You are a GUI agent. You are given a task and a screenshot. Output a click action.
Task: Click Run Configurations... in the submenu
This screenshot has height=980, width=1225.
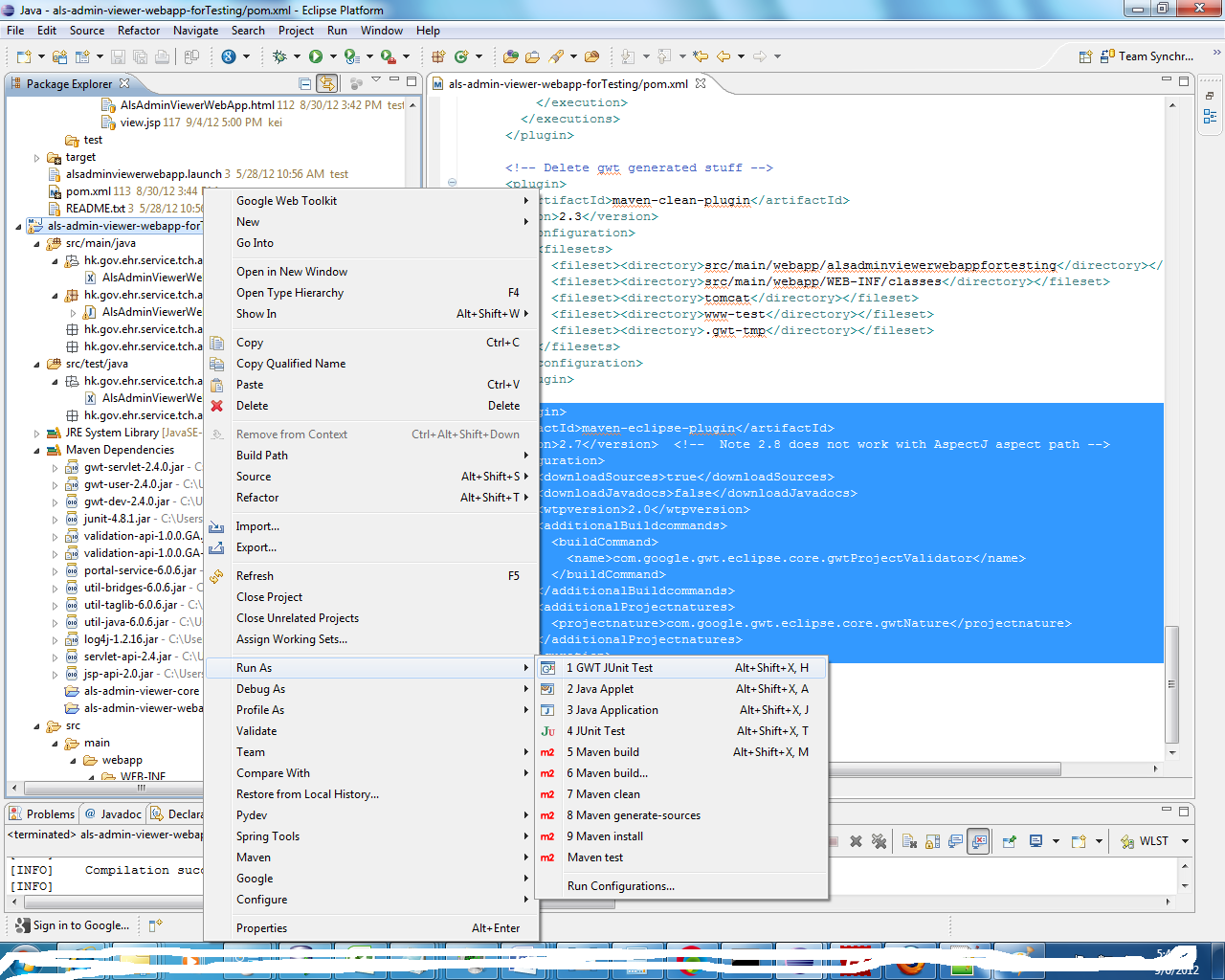pyautogui.click(x=681, y=886)
